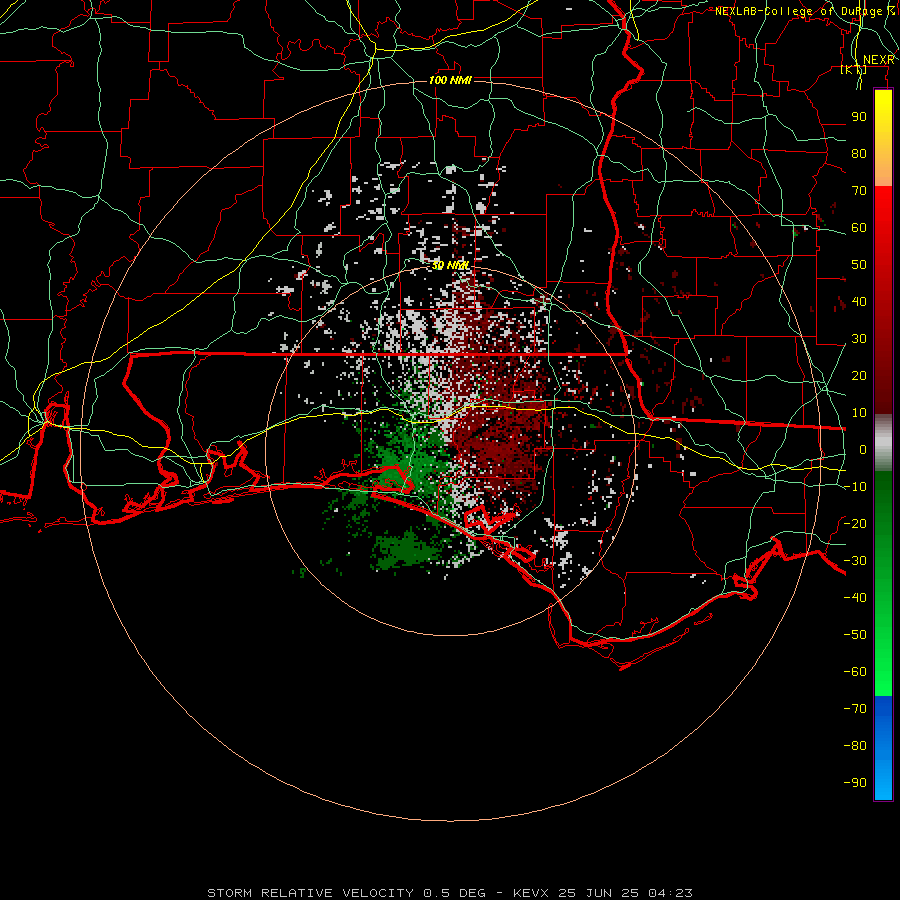The width and height of the screenshot is (900, 900).
Task: Select the positive 20 scale label
Action: (x=859, y=375)
